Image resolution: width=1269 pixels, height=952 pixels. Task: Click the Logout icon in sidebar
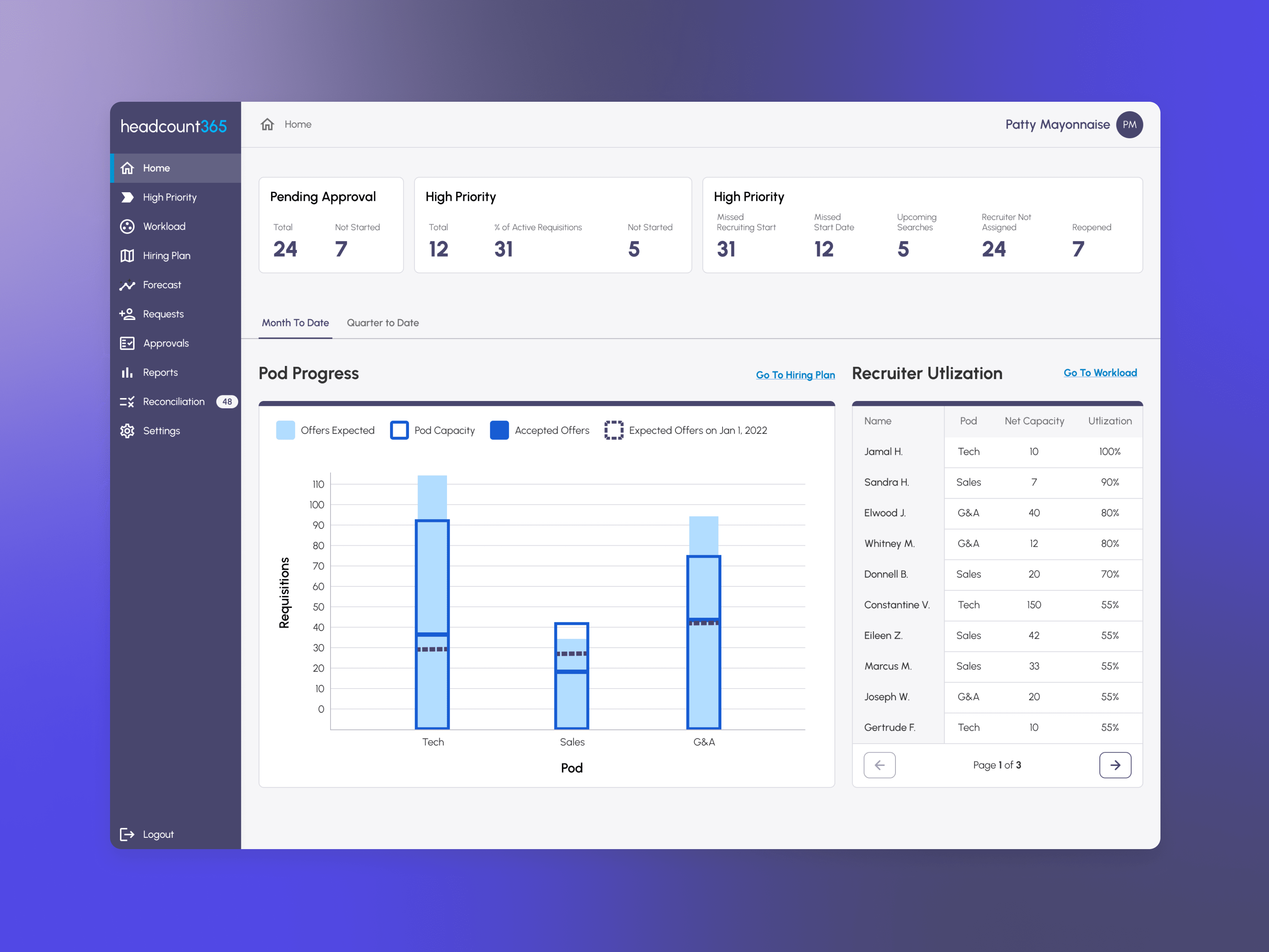pyautogui.click(x=127, y=834)
